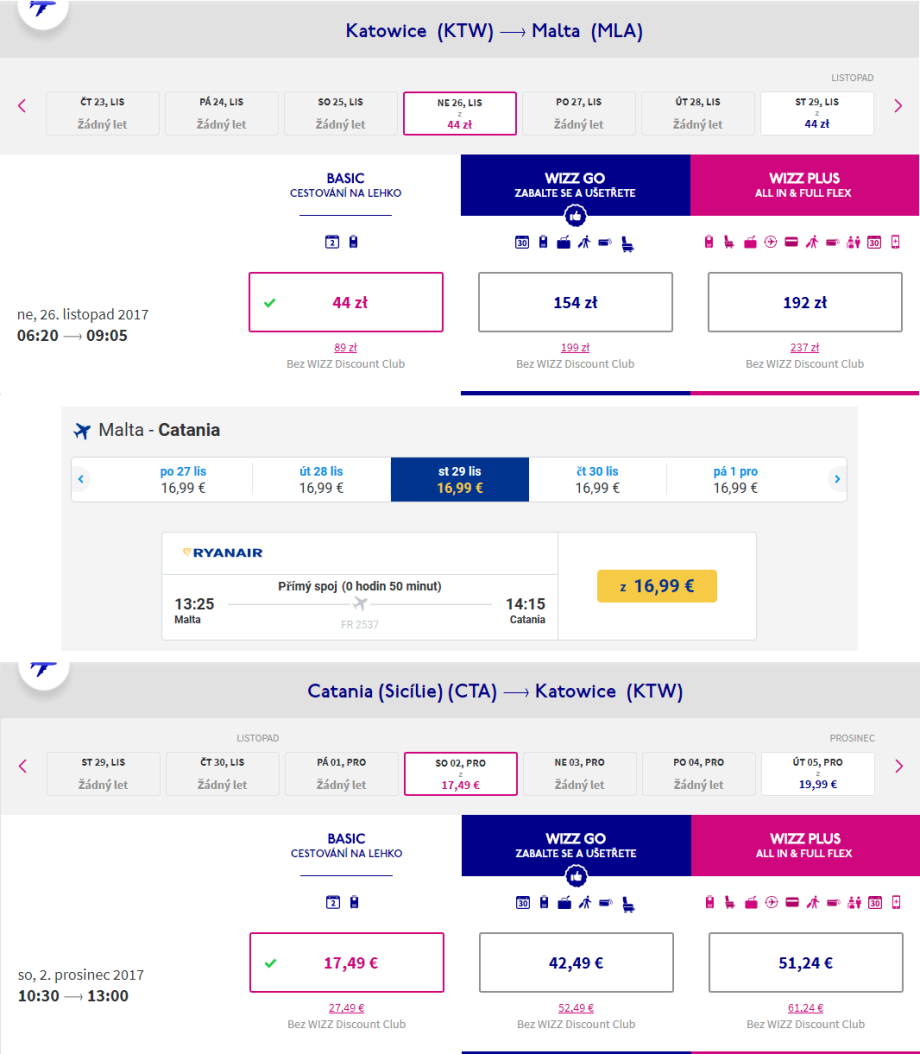The image size is (920, 1054).
Task: Select the ÚT 05, PRO 19,99 € date
Action: 817,773
